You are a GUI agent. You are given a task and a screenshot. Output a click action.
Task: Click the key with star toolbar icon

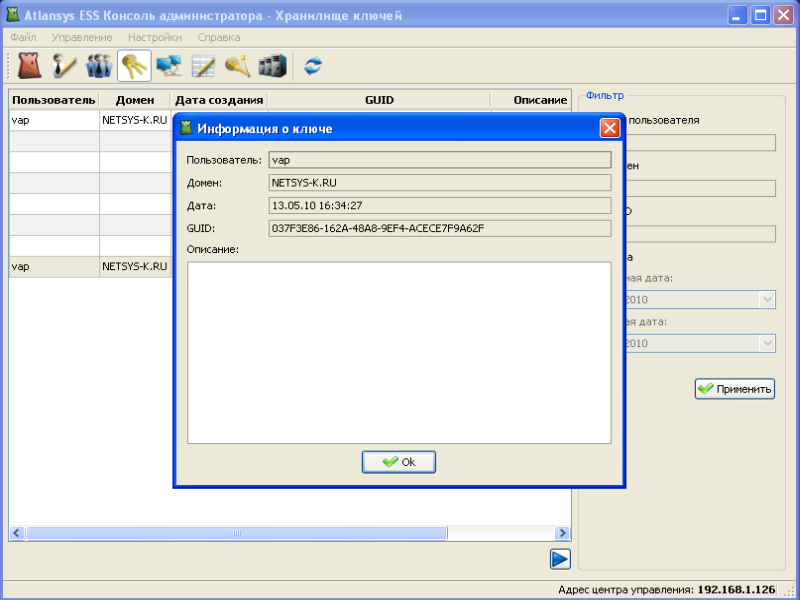[x=238, y=66]
